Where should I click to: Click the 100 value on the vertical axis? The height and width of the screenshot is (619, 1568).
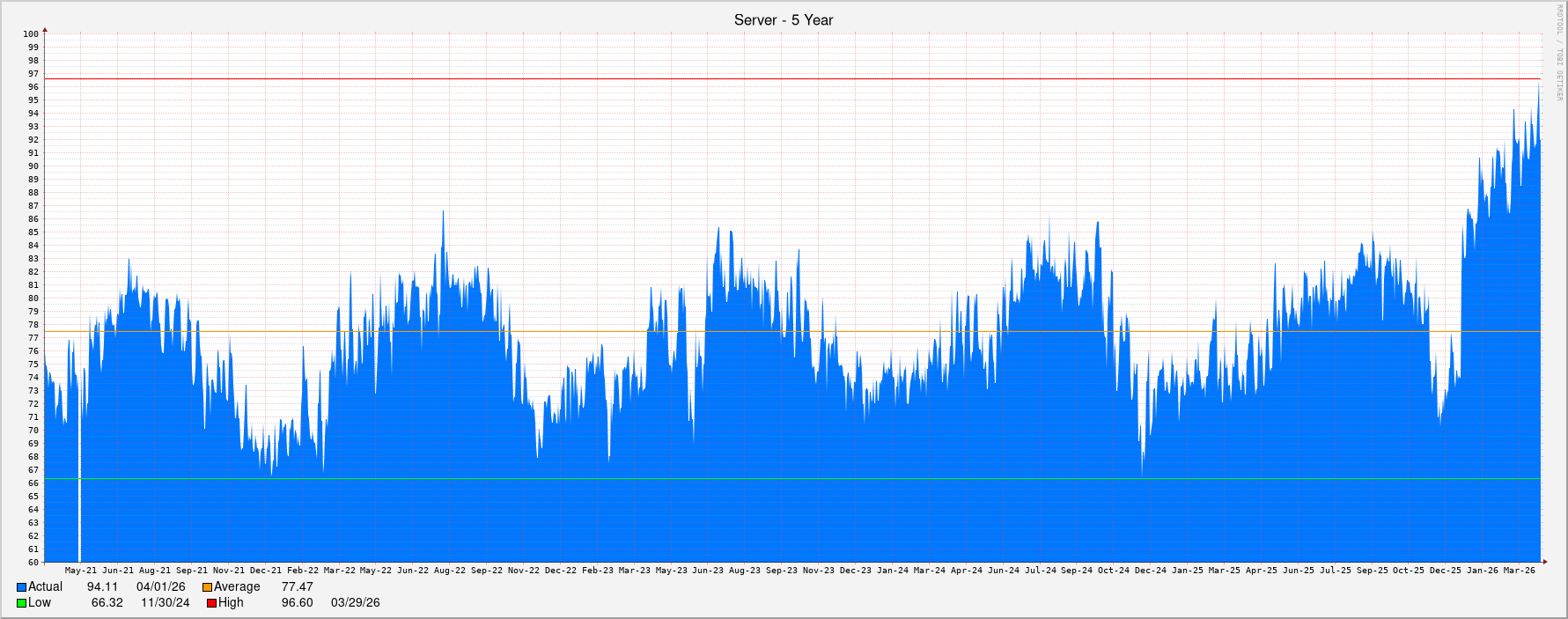click(x=31, y=34)
